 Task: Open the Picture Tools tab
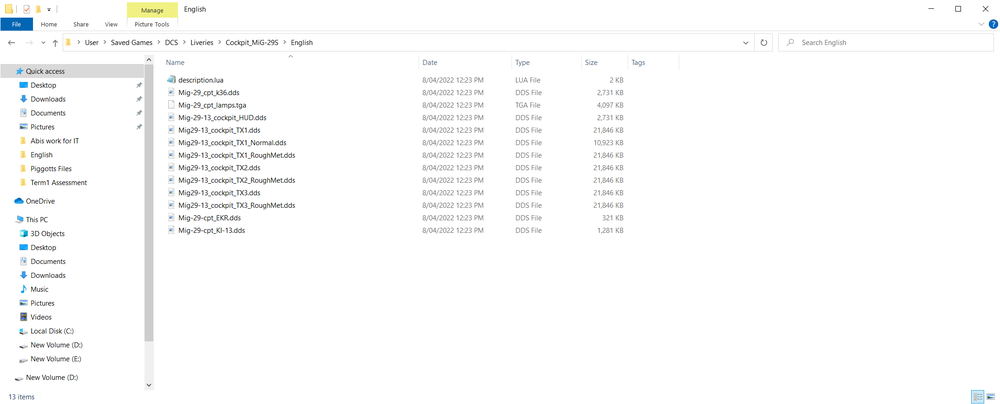click(152, 24)
